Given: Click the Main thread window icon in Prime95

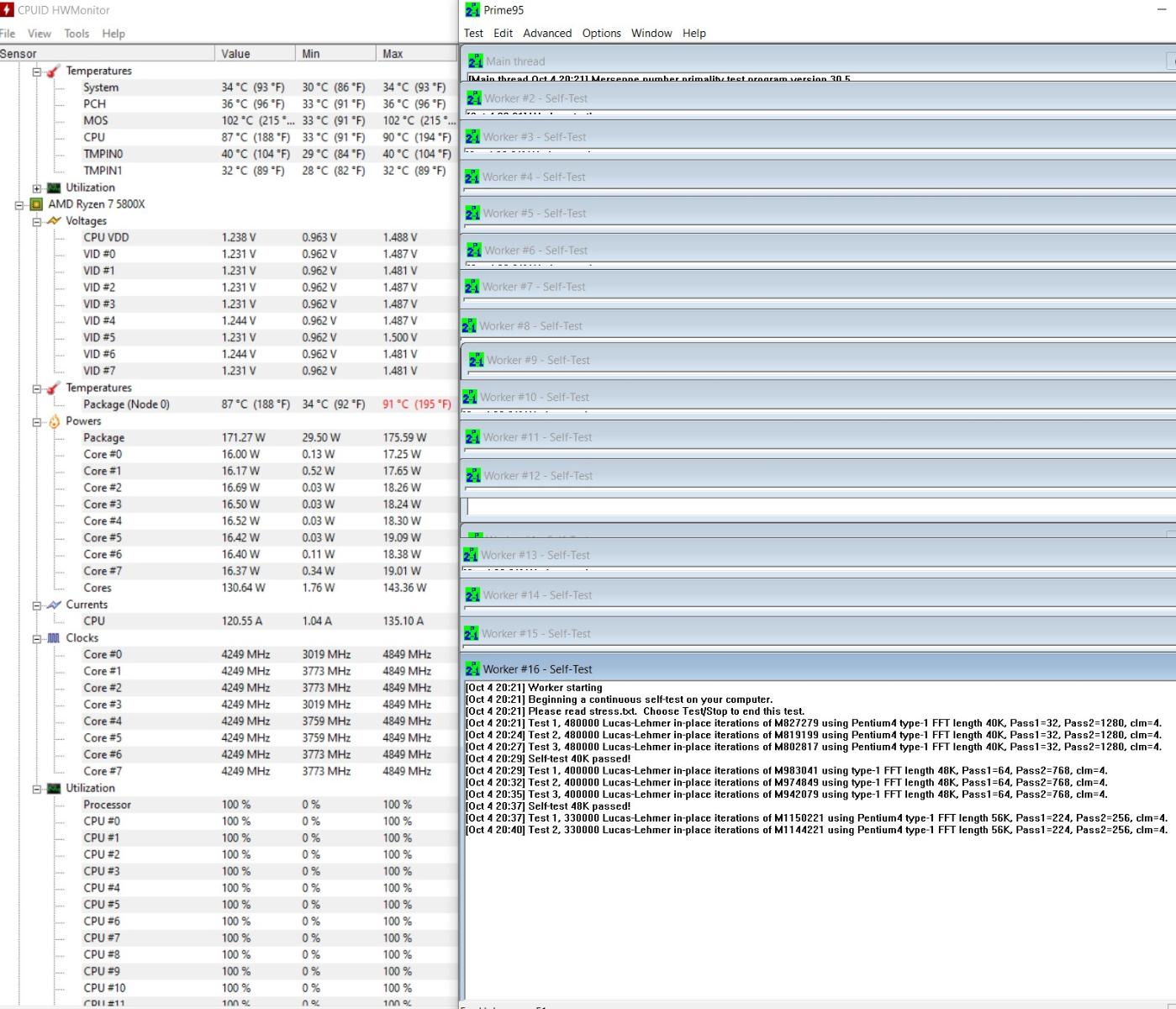Looking at the screenshot, I should click(475, 61).
